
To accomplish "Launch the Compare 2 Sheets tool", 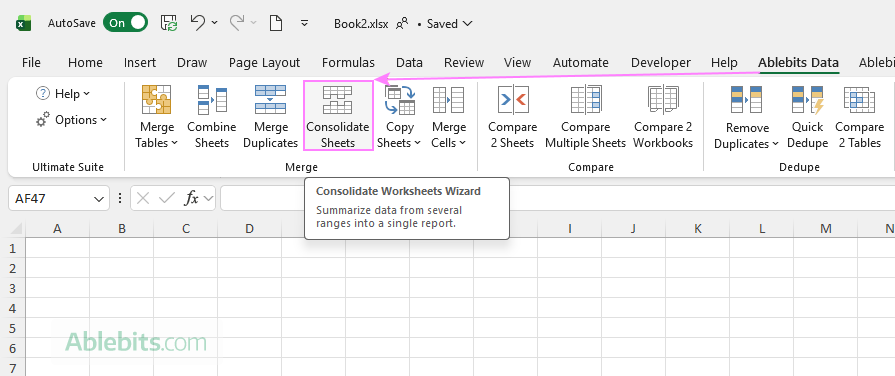I will (x=513, y=117).
